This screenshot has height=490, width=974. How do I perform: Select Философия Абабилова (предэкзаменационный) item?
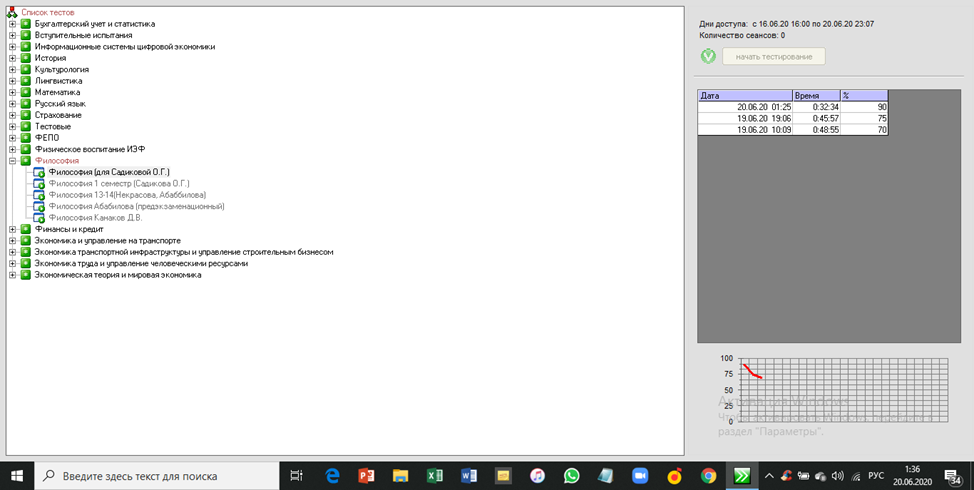(x=136, y=206)
